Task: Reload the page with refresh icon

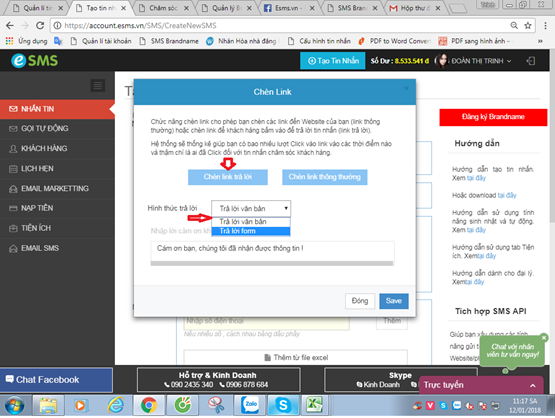Action: tap(40, 25)
